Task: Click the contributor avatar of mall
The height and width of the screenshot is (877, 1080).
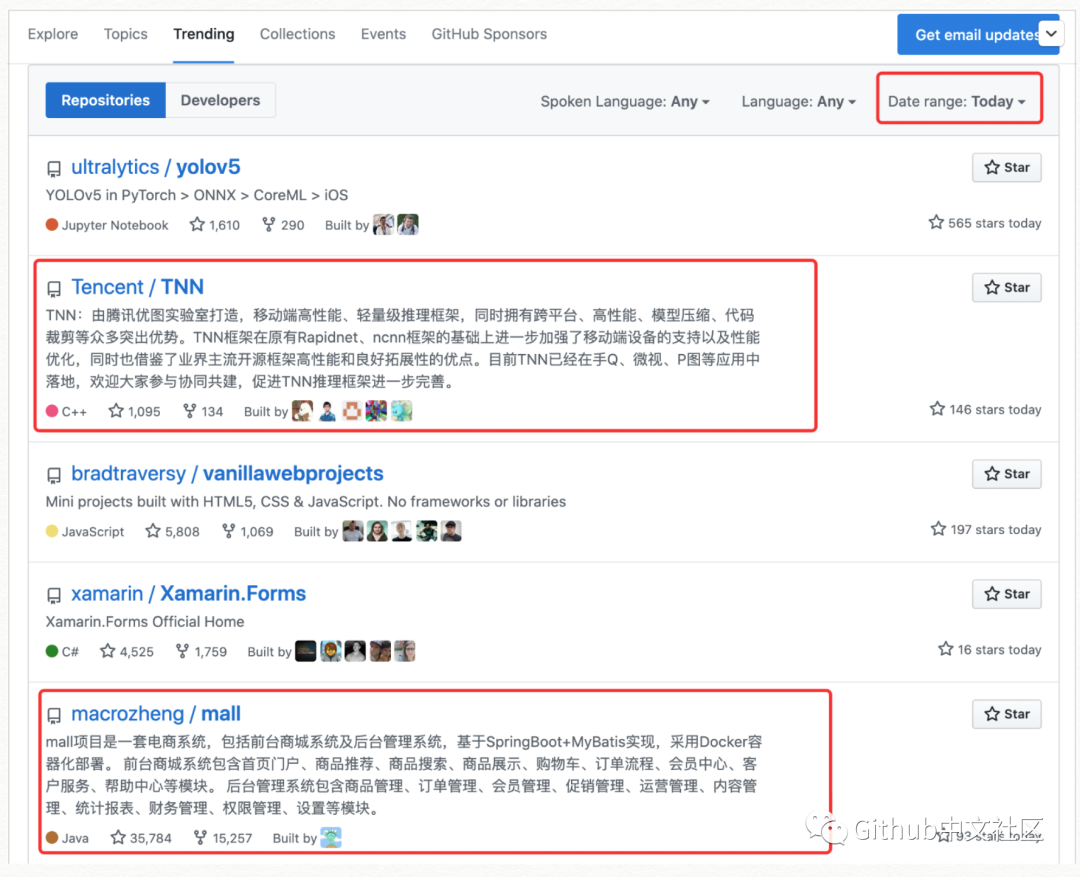Action: pos(331,838)
